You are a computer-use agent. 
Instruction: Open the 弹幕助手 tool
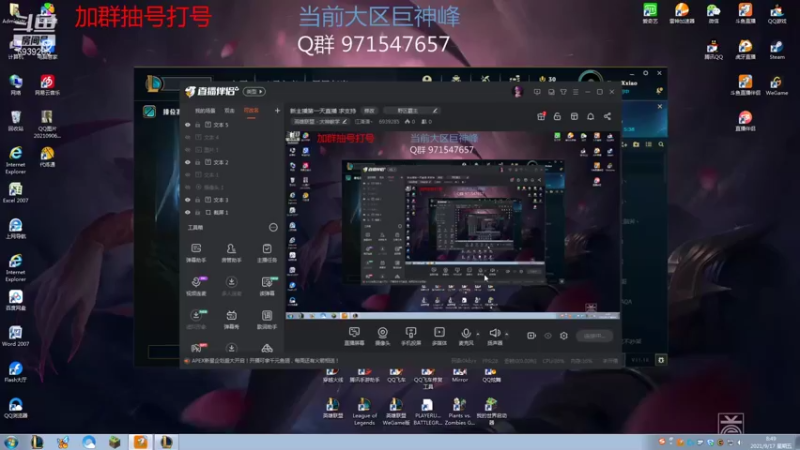pyautogui.click(x=196, y=253)
